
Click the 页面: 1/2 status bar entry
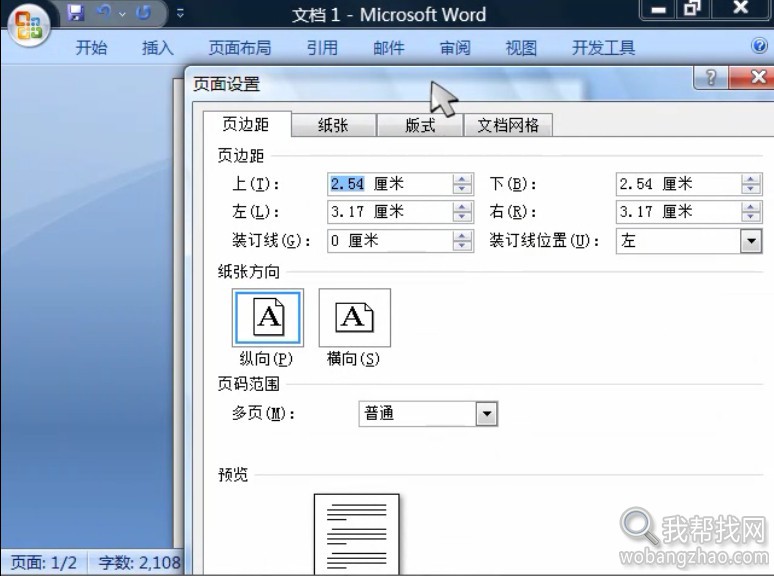pyautogui.click(x=44, y=563)
